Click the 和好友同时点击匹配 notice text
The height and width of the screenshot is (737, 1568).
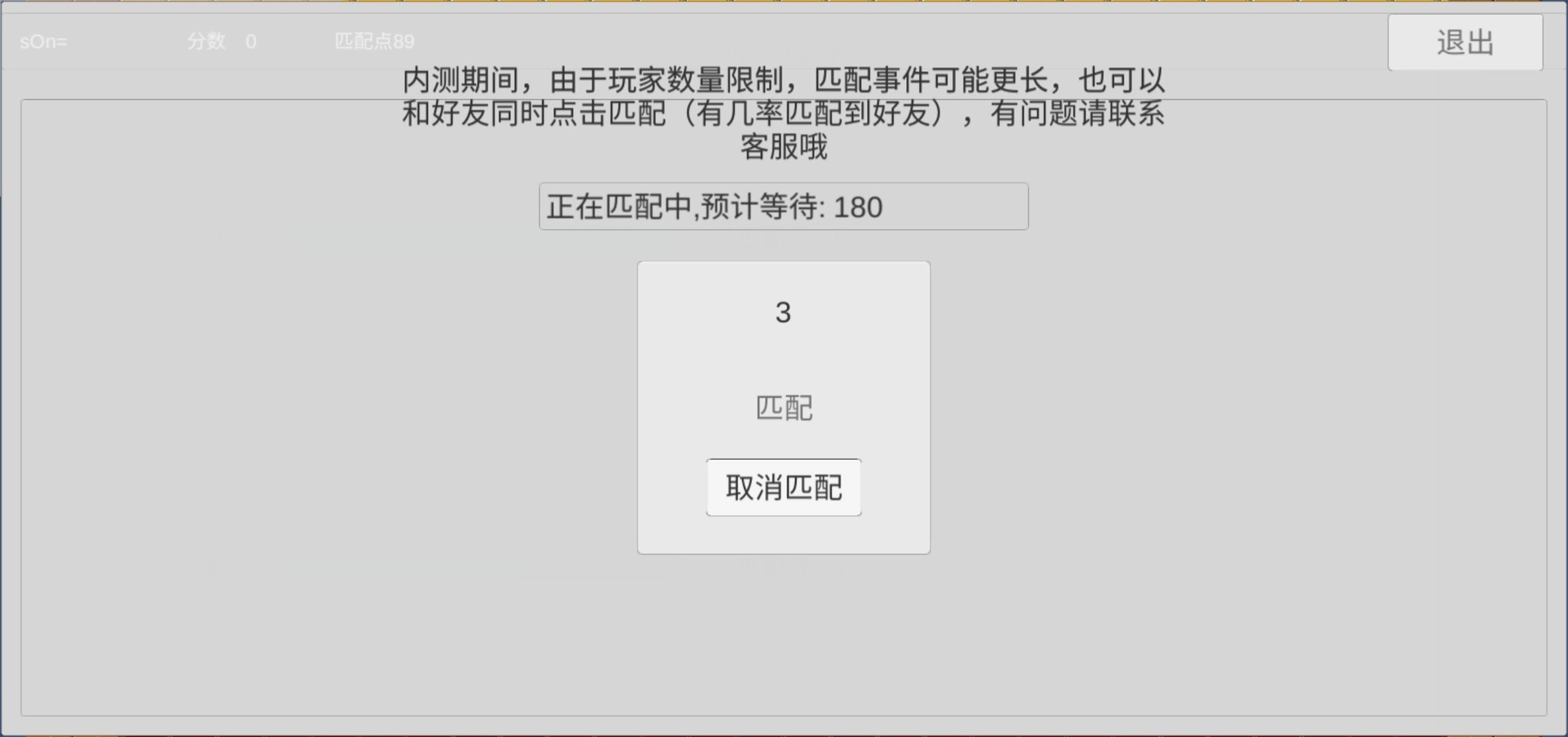534,113
